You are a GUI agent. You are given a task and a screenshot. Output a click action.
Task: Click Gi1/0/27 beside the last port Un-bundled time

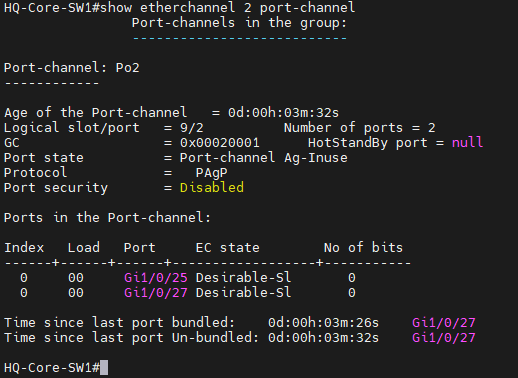tap(444, 338)
